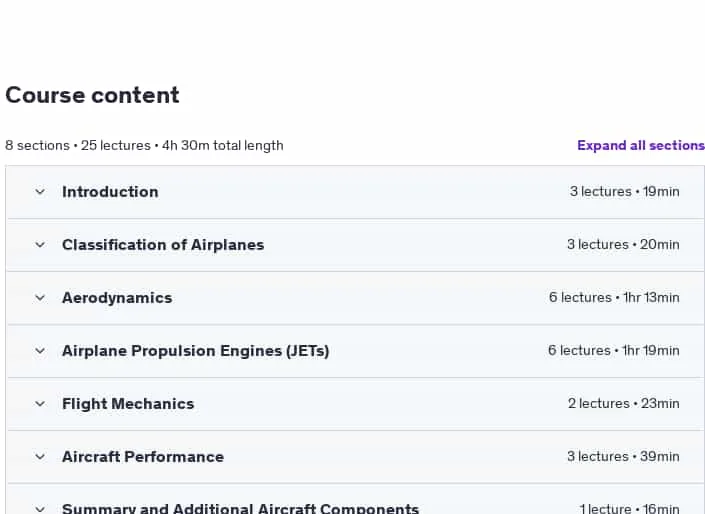Click the chevron icon beside Introduction
The width and height of the screenshot is (705, 514).
point(40,192)
